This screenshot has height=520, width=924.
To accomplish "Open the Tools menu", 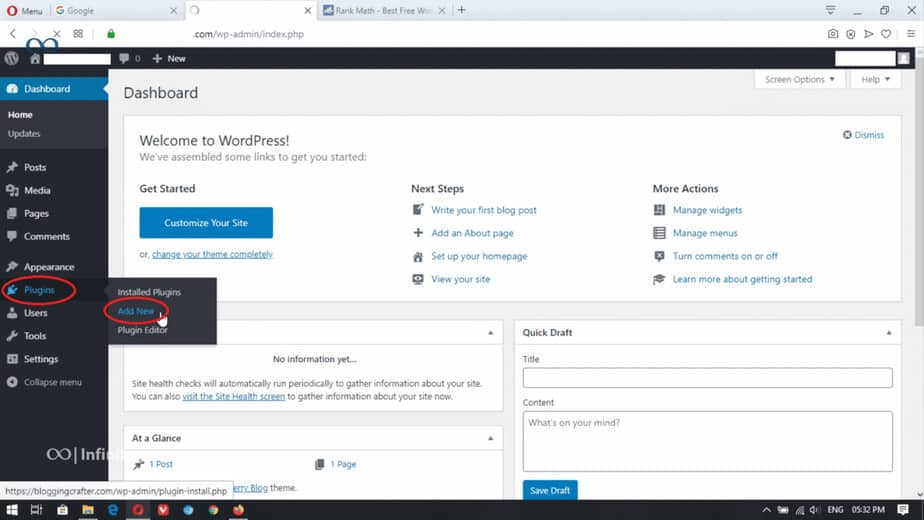I will pos(35,336).
